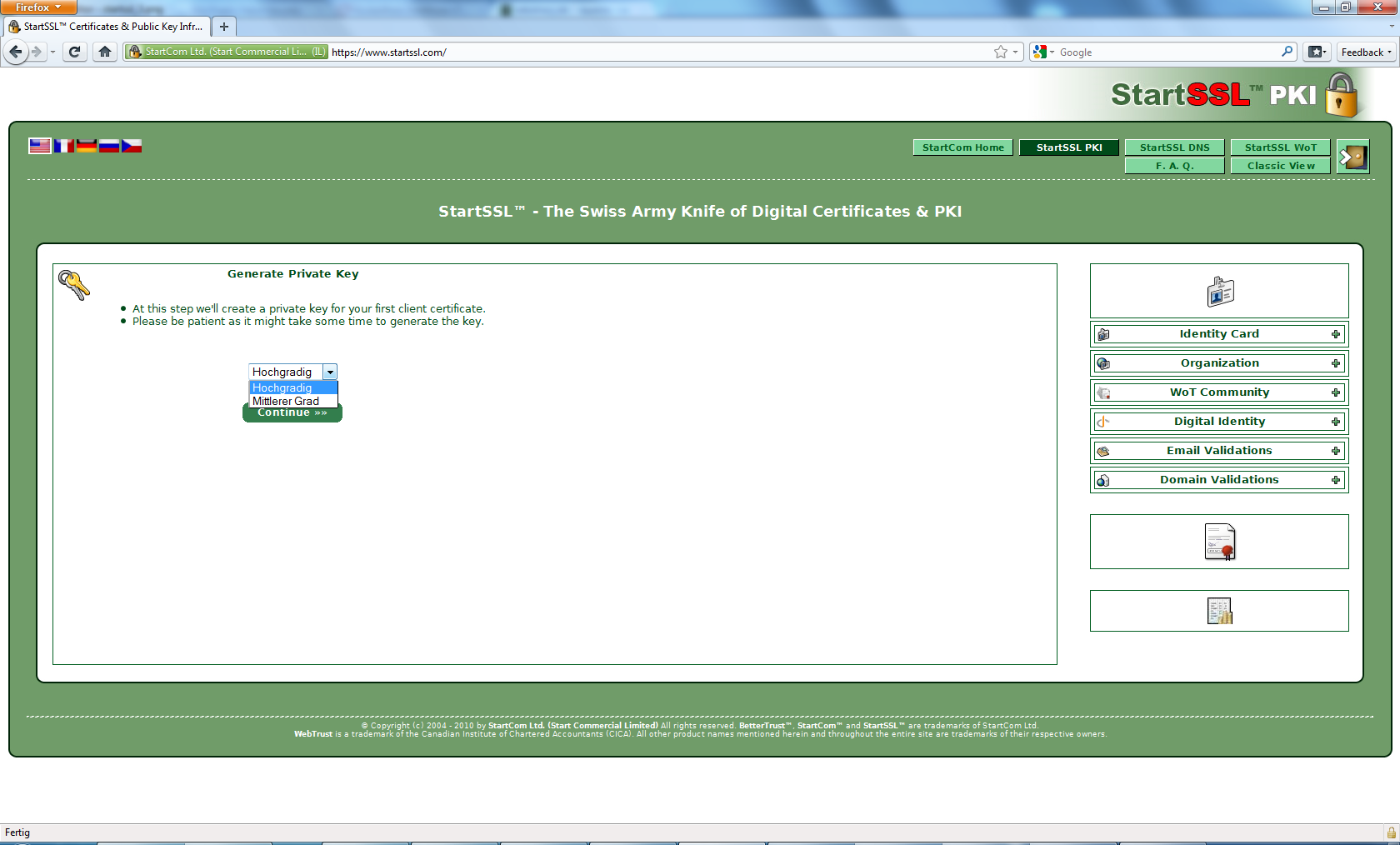Click the status bar padlock icon
This screenshot has width=1400, height=845.
pos(1391,832)
